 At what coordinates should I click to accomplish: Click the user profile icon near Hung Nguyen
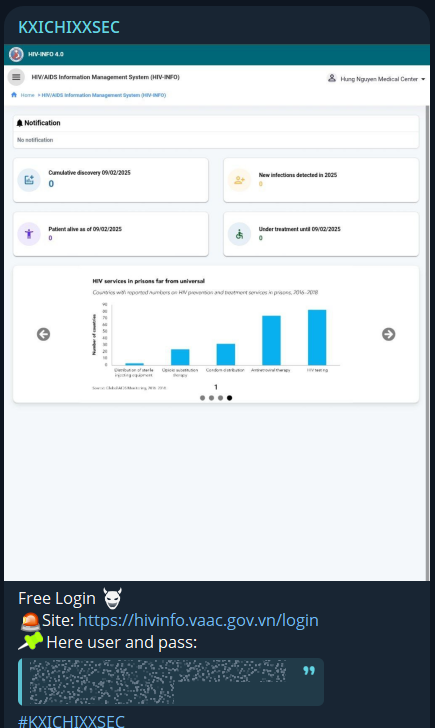click(x=331, y=78)
